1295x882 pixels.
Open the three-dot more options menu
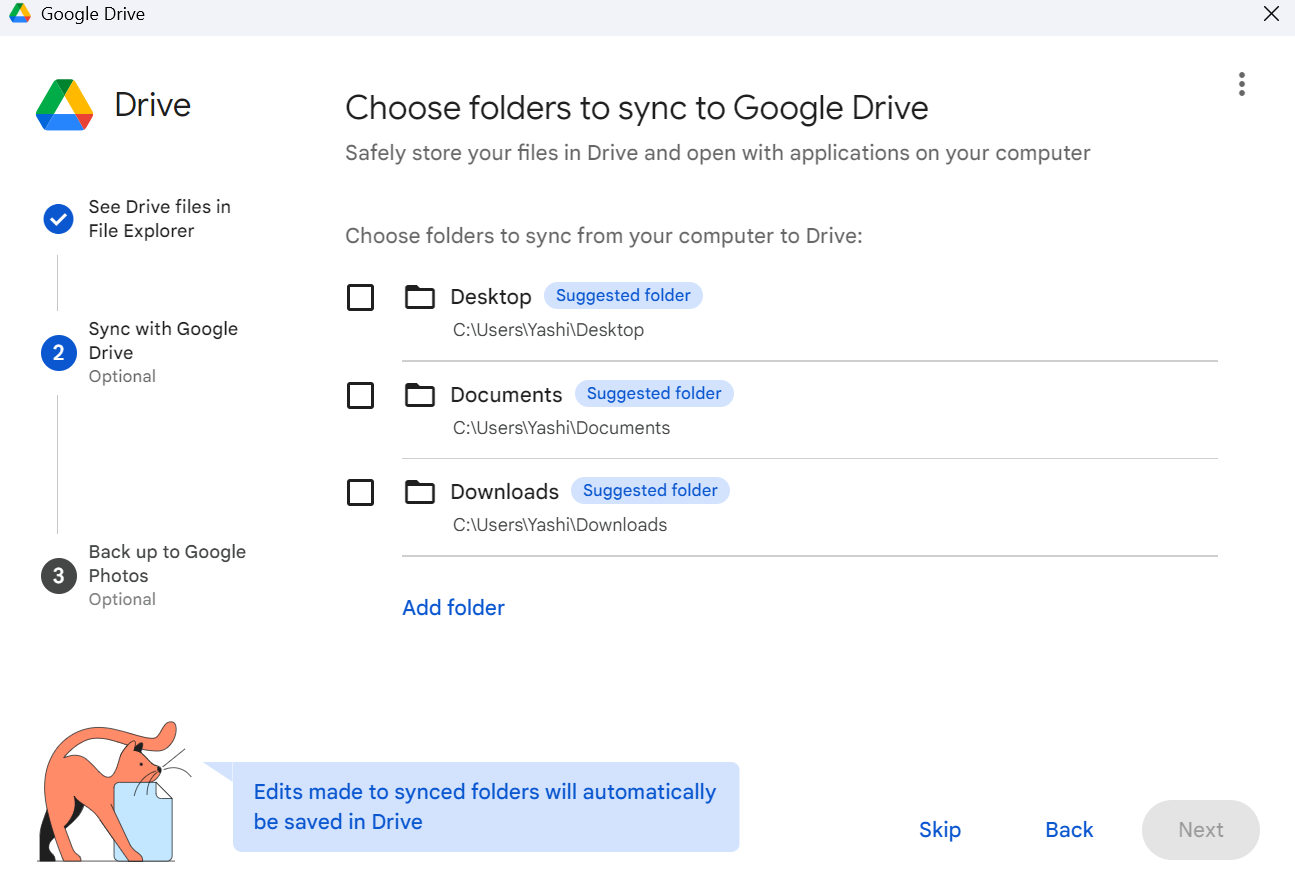point(1241,84)
